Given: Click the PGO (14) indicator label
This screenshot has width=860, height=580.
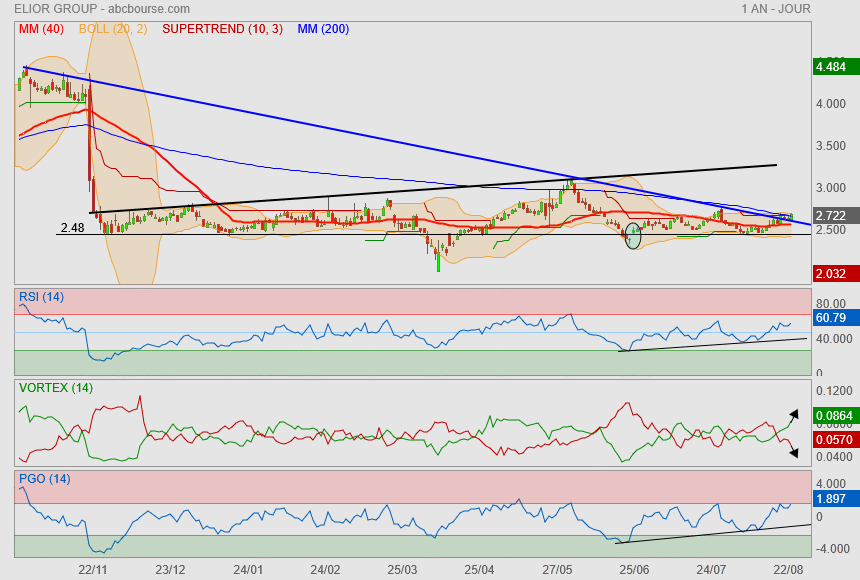Looking at the screenshot, I should pyautogui.click(x=44, y=479).
